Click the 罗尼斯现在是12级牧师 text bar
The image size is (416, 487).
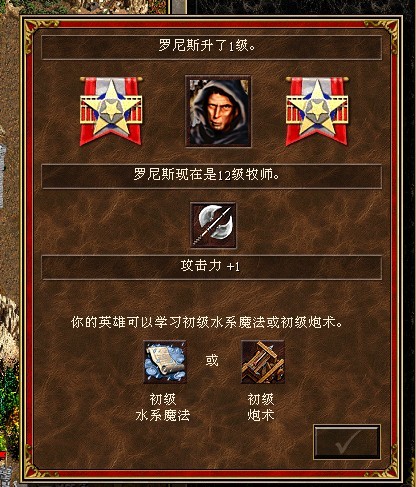(x=211, y=177)
